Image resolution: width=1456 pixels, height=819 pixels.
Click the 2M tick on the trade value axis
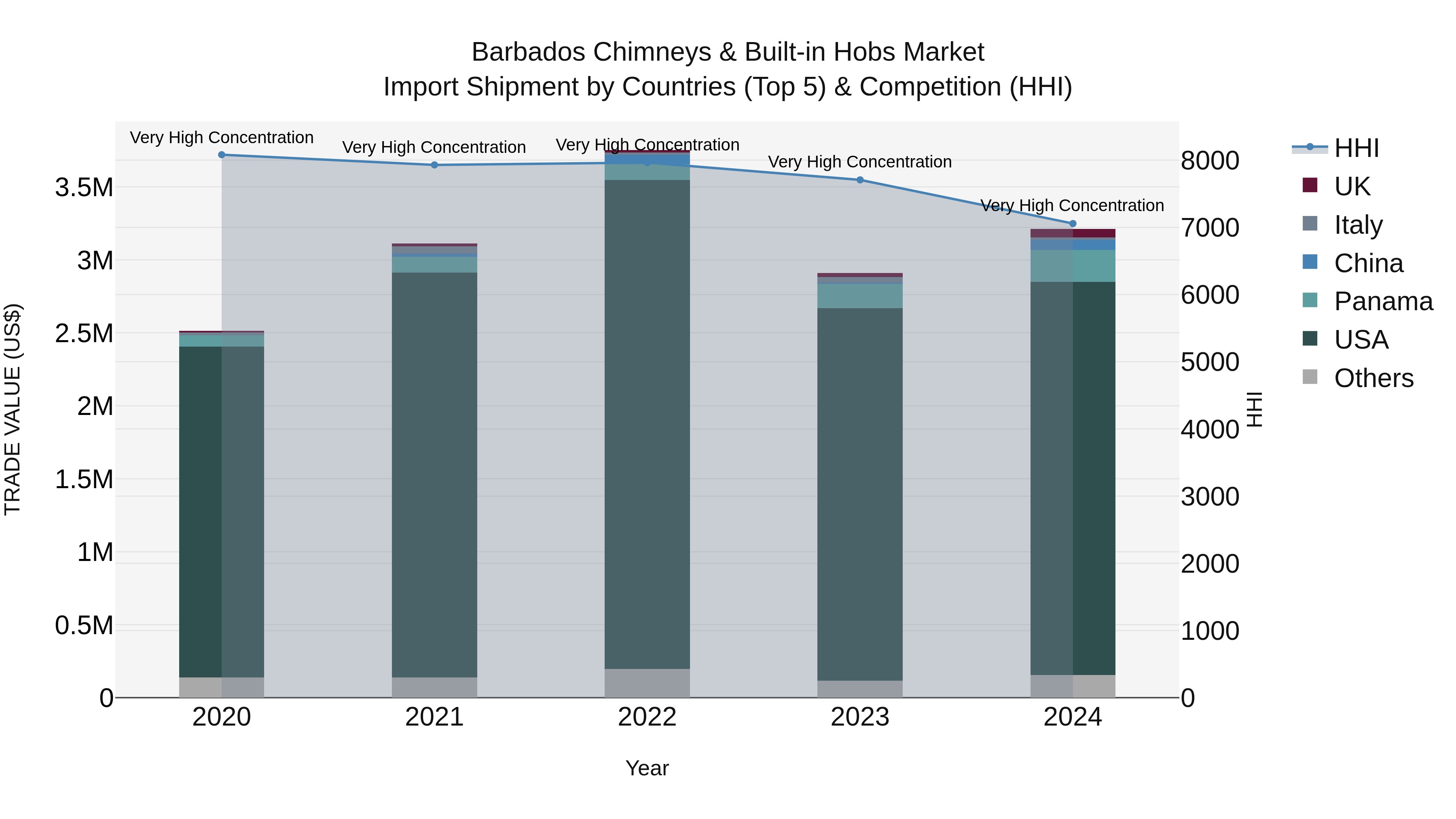95,406
